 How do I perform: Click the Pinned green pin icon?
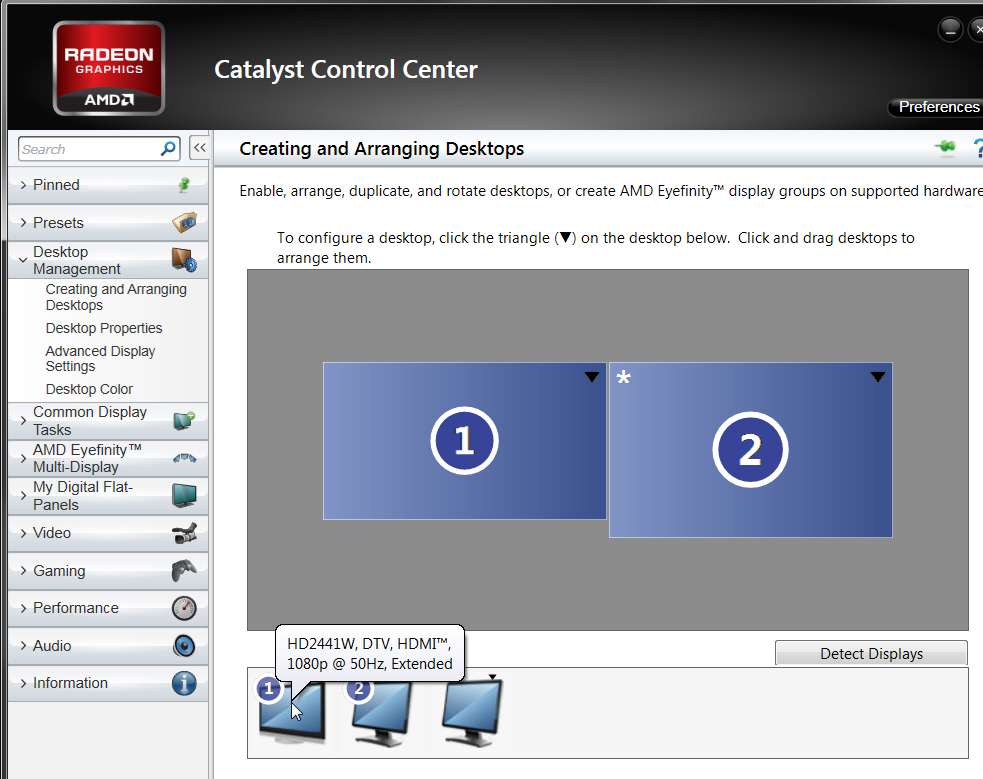coord(184,185)
